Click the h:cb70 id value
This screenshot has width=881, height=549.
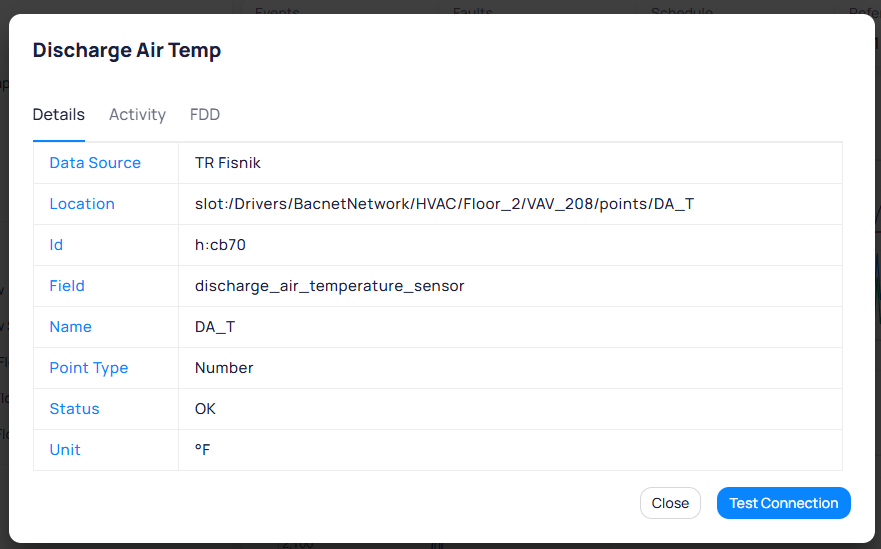click(220, 245)
